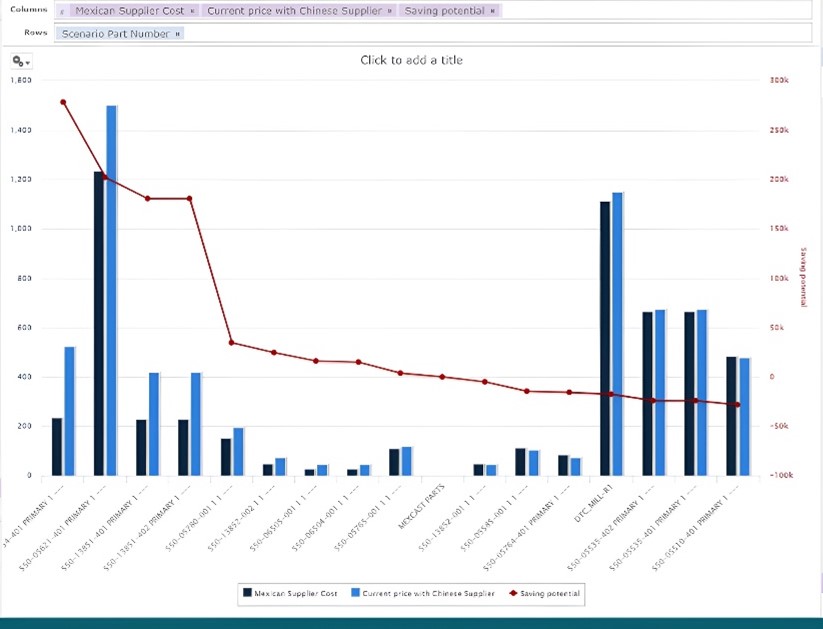Image resolution: width=823 pixels, height=629 pixels.
Task: Toggle Mexican Supplier Cost visibility in legend
Action: tap(293, 593)
